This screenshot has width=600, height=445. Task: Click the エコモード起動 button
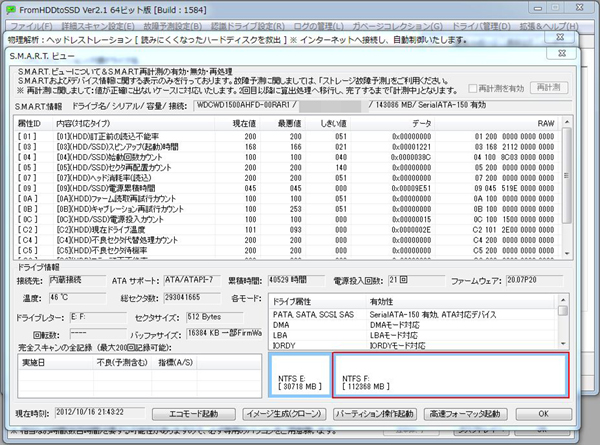click(x=194, y=414)
